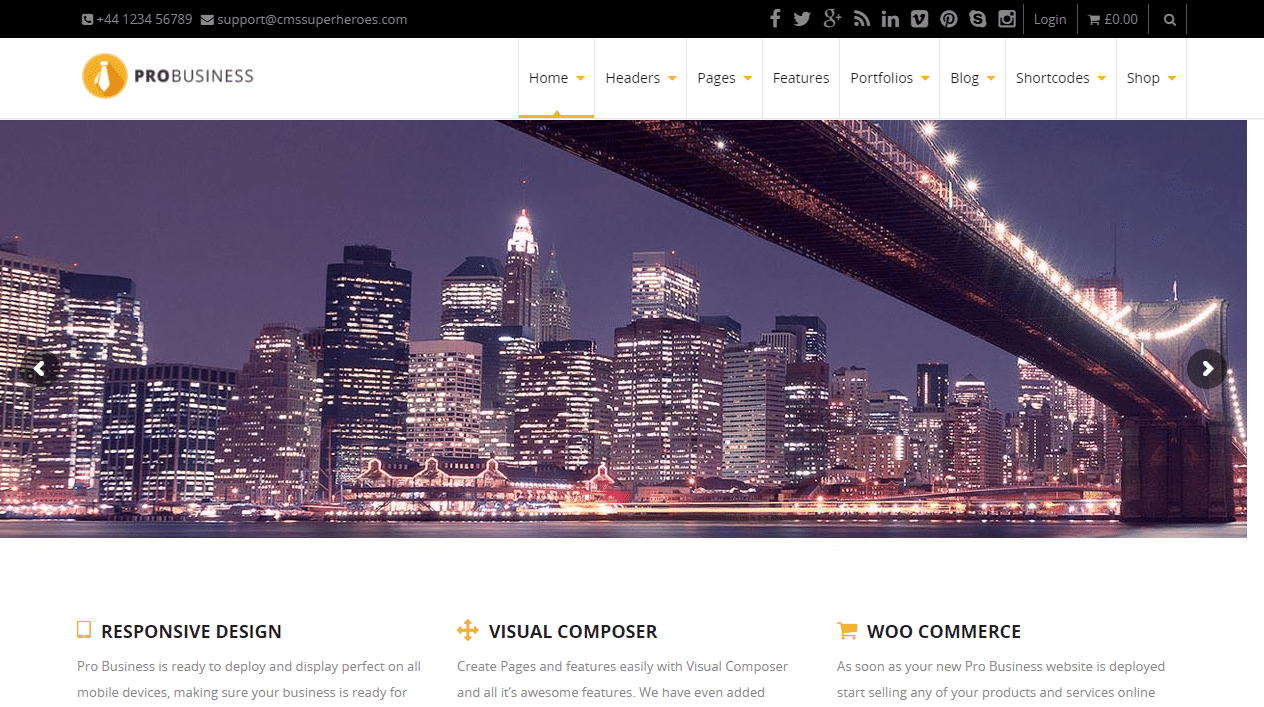Expand the Pages menu arrow
This screenshot has width=1264, height=707.
click(x=747, y=78)
